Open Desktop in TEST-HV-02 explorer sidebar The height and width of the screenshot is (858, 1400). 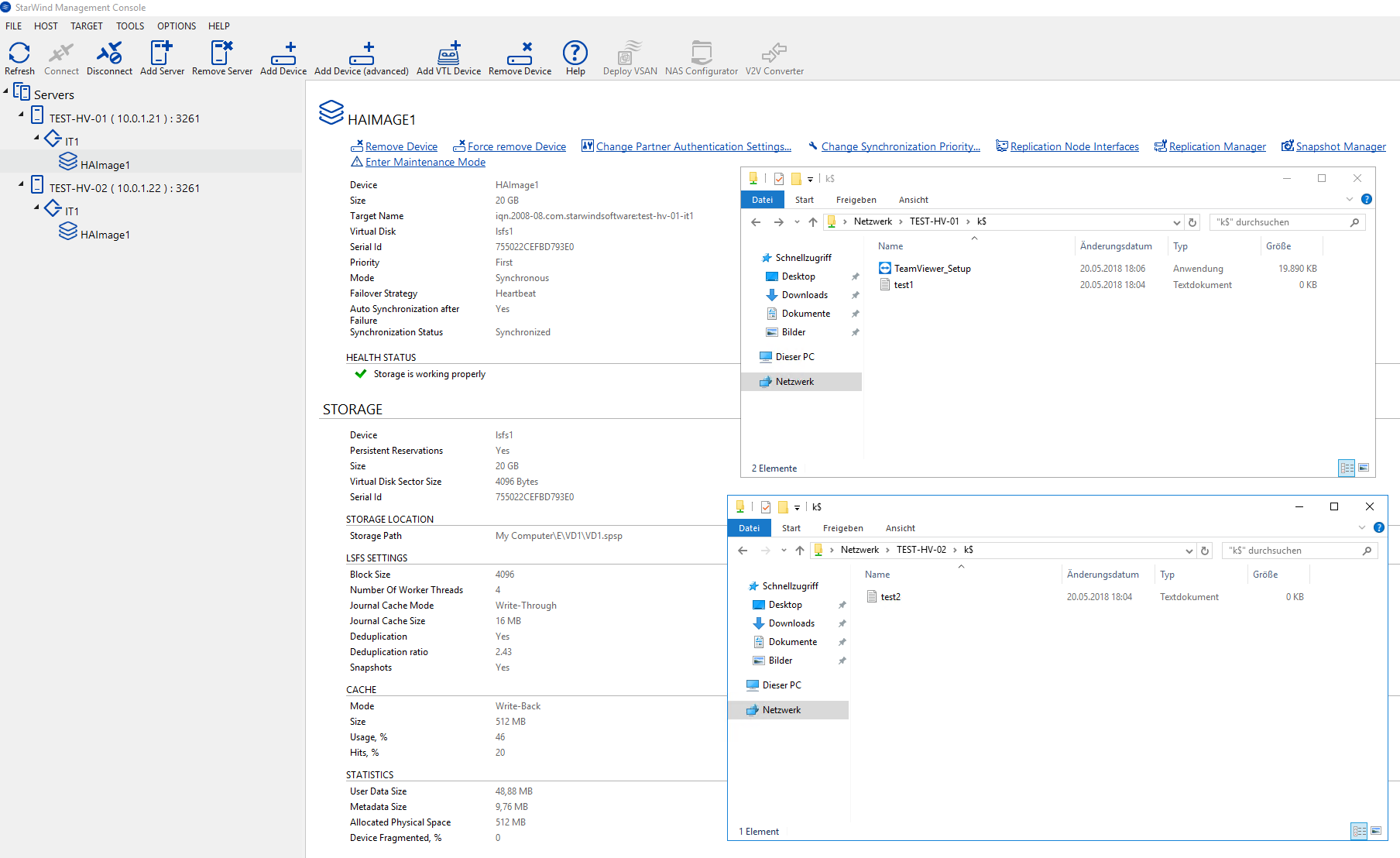(785, 605)
